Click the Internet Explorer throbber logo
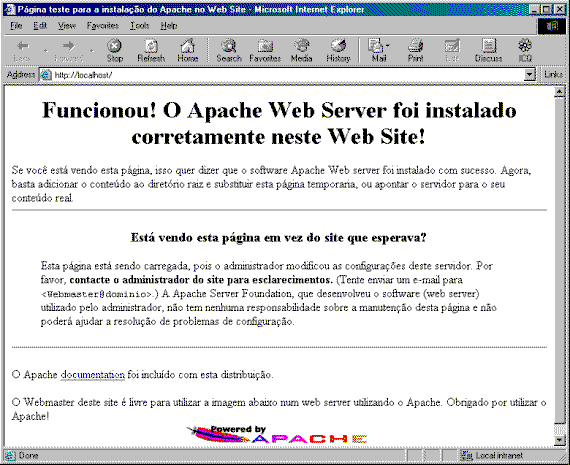The width and height of the screenshot is (570, 465). (x=551, y=26)
